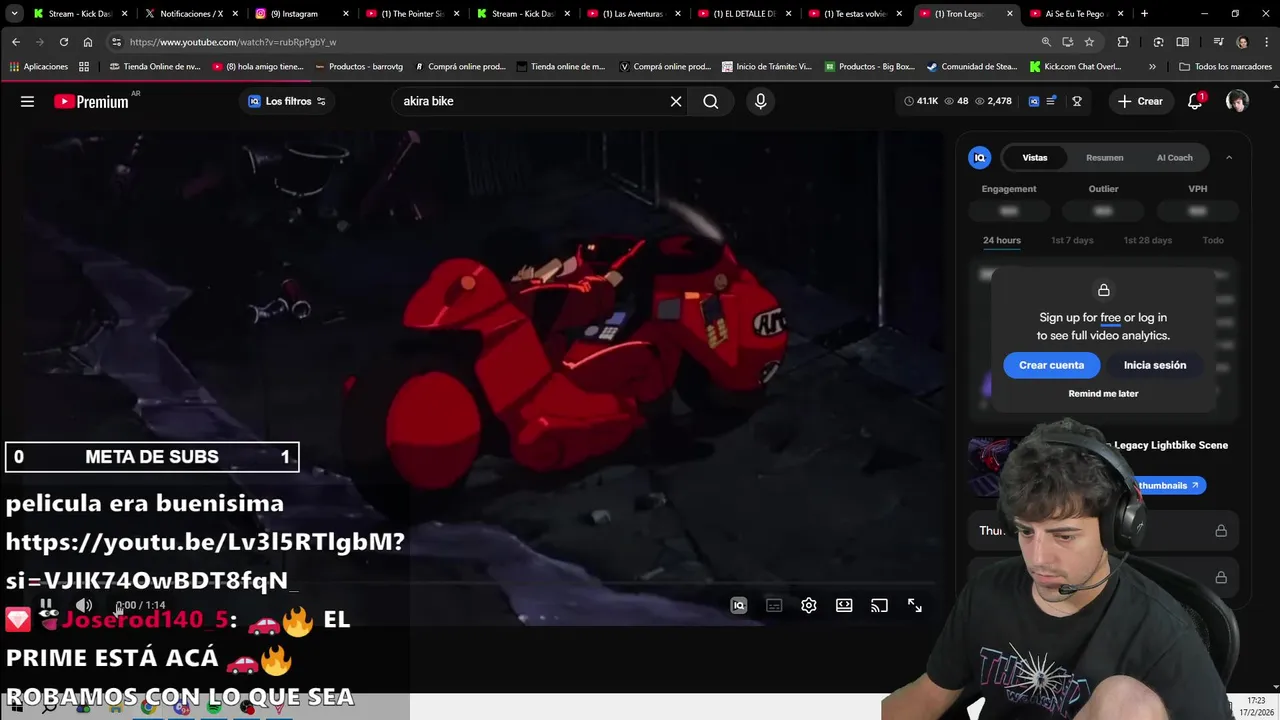
Task: Open the YouTube account avatar menu
Action: pyautogui.click(x=1237, y=101)
